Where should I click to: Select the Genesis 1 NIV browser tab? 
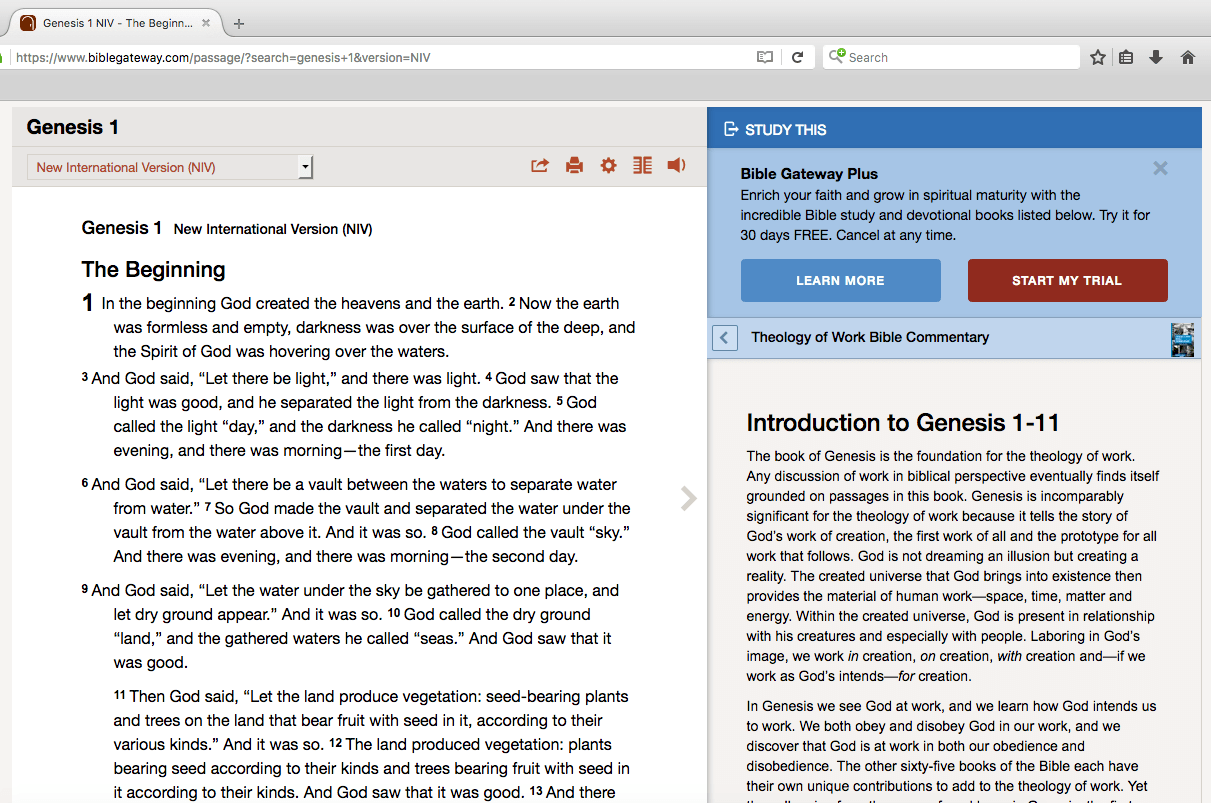click(x=118, y=23)
